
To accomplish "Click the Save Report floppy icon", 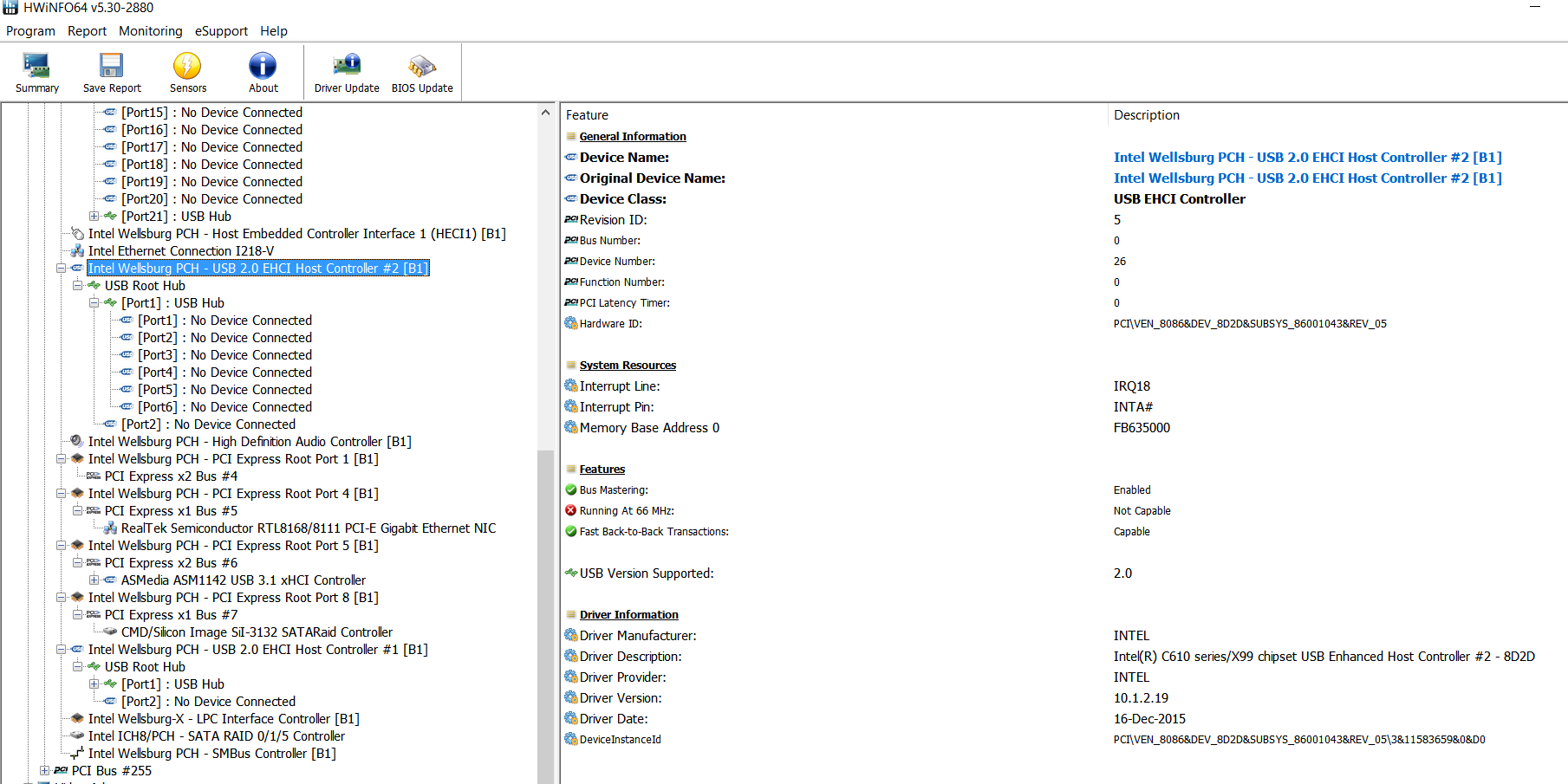I will point(112,66).
